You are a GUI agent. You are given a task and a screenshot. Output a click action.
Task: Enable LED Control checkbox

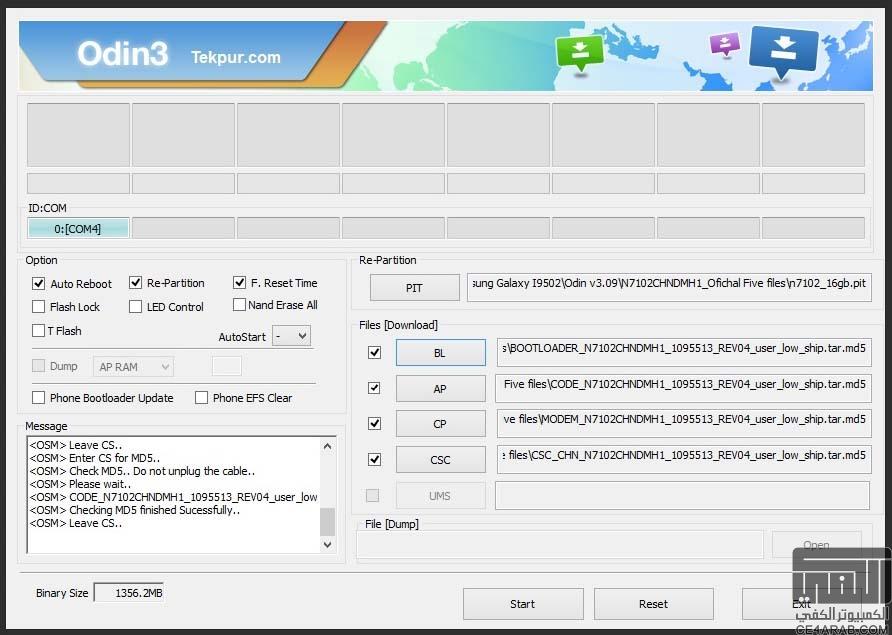135,307
